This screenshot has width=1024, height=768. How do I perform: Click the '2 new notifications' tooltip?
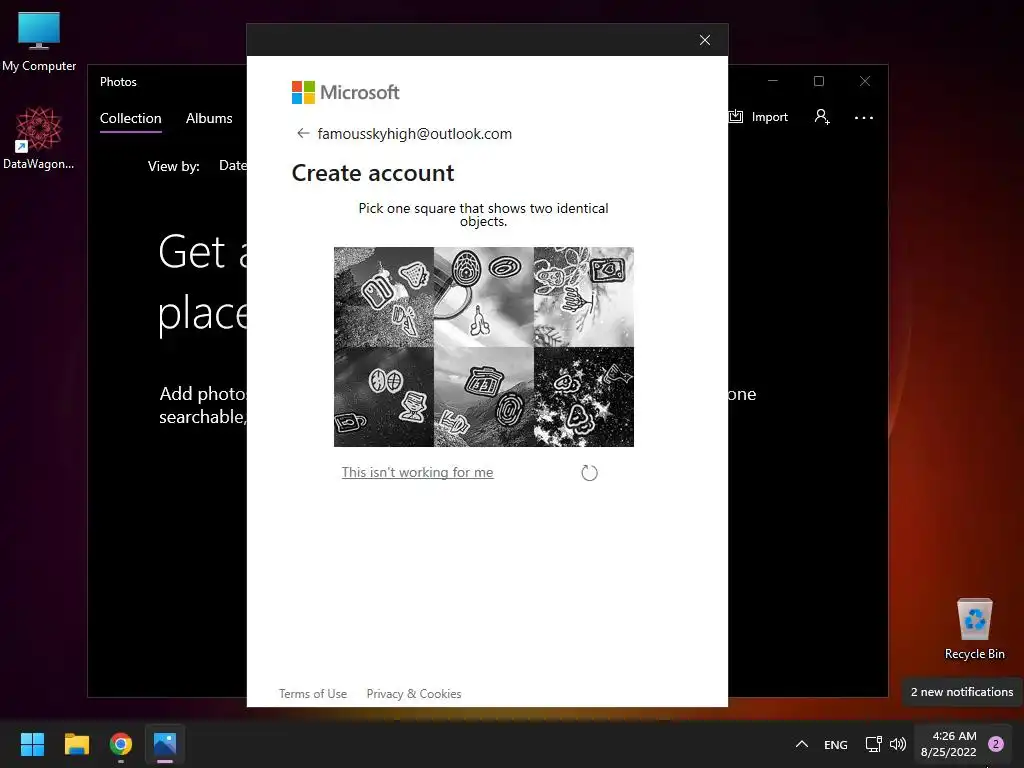click(961, 692)
